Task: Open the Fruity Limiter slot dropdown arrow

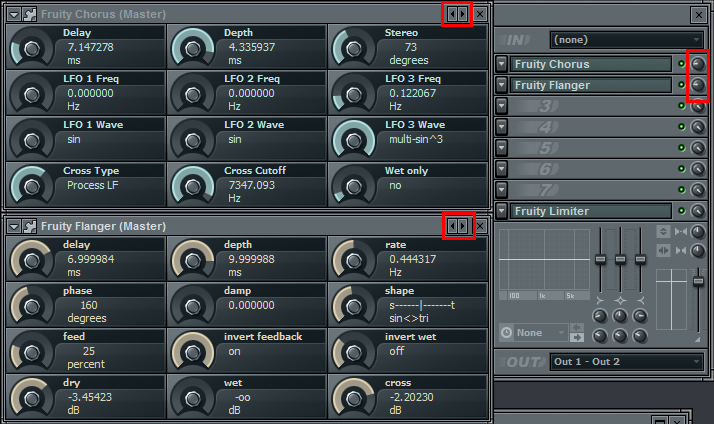Action: (x=501, y=211)
